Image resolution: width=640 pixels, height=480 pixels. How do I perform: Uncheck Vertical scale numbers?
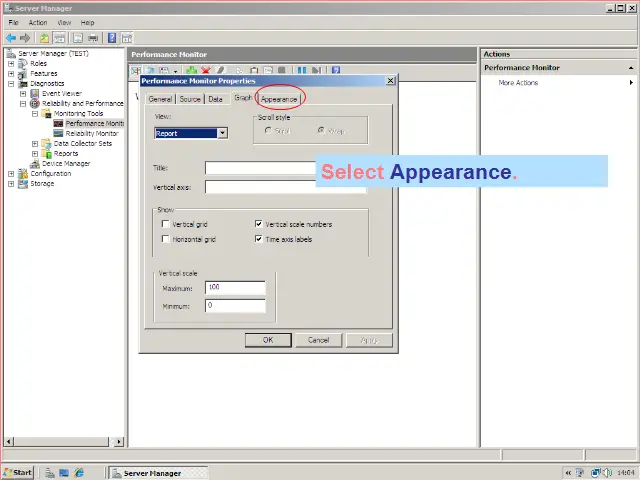[x=258, y=224]
